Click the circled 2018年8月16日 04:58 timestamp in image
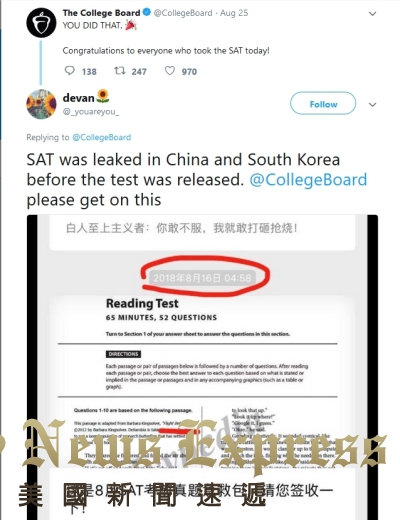 click(202, 278)
